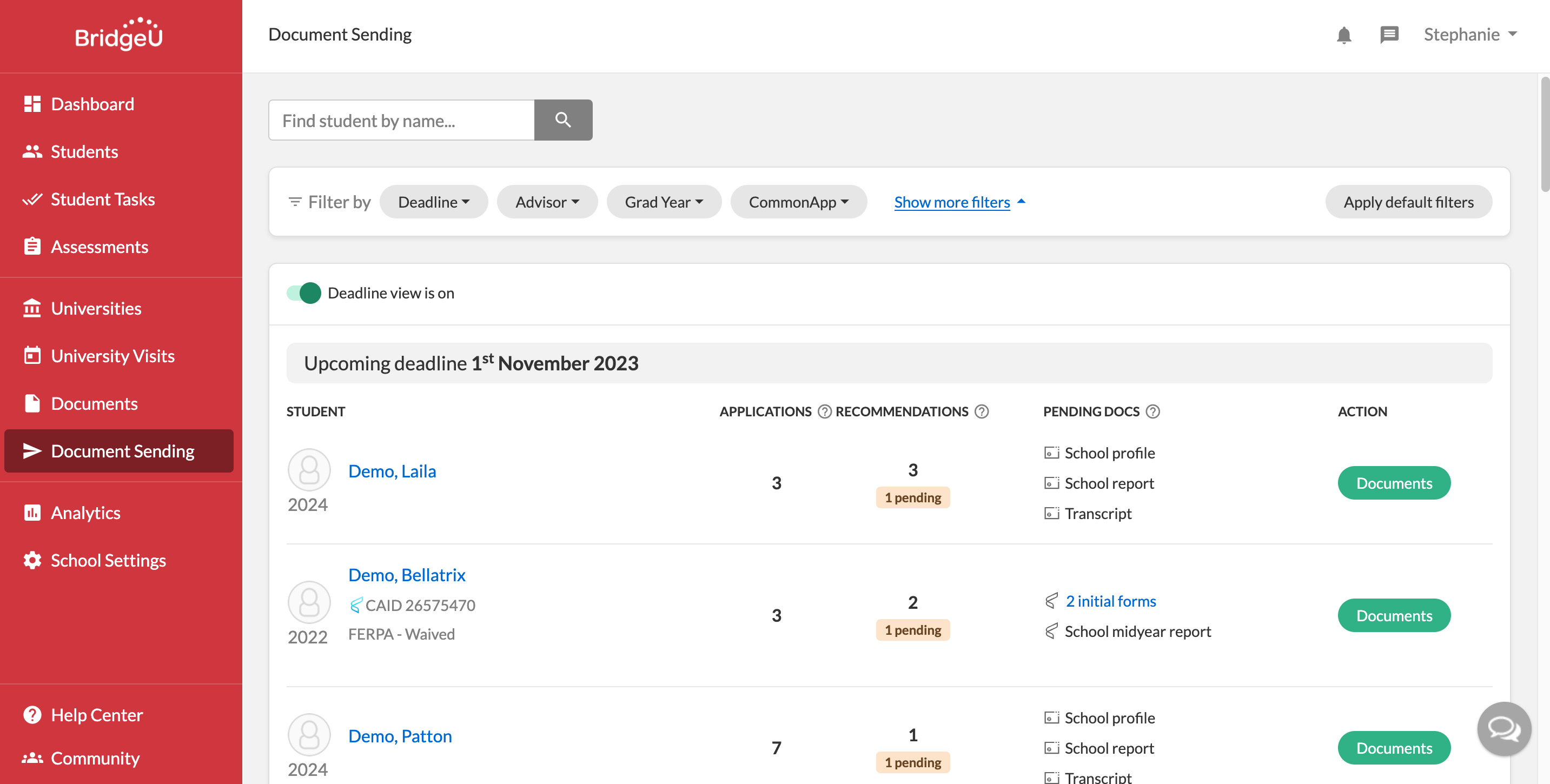This screenshot has width=1550, height=784.
Task: Click Patton's School profile pending doc
Action: 1110,718
